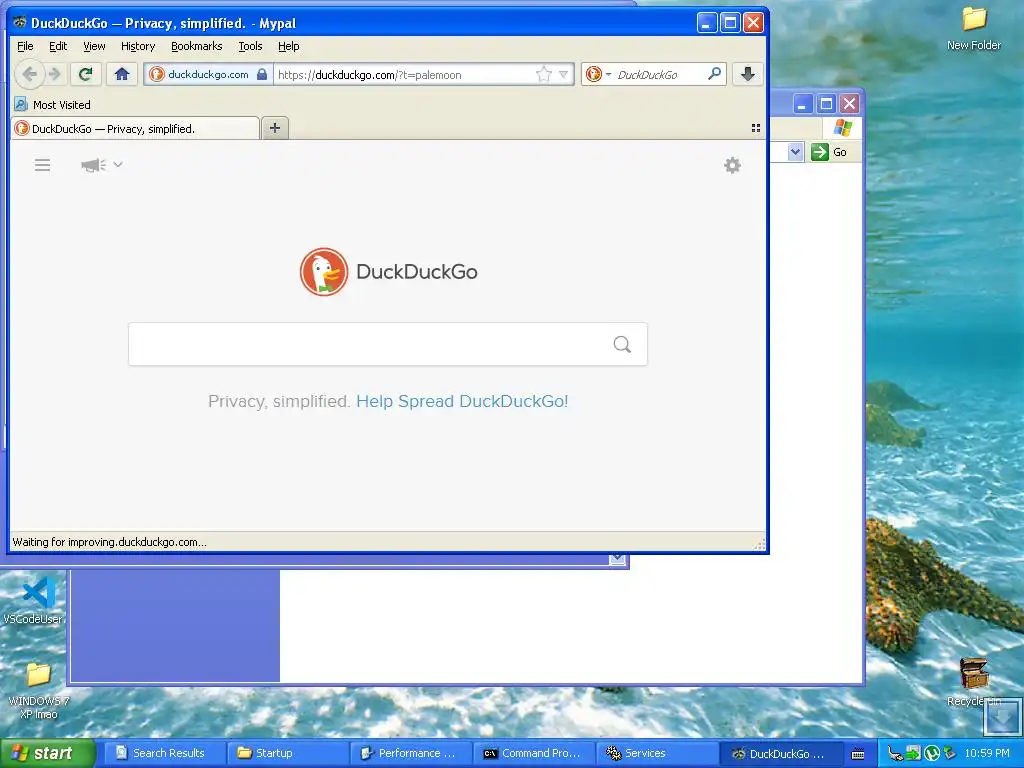This screenshot has height=768, width=1024.
Task: Switch to Performance taskbar button
Action: tap(409, 753)
